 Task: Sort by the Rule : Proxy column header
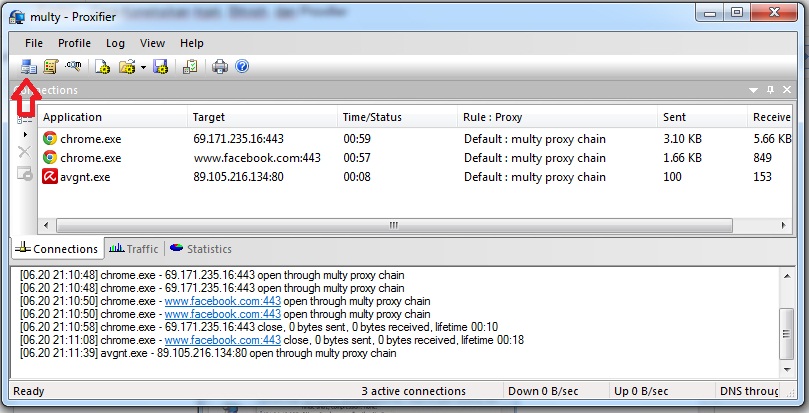coord(557,117)
